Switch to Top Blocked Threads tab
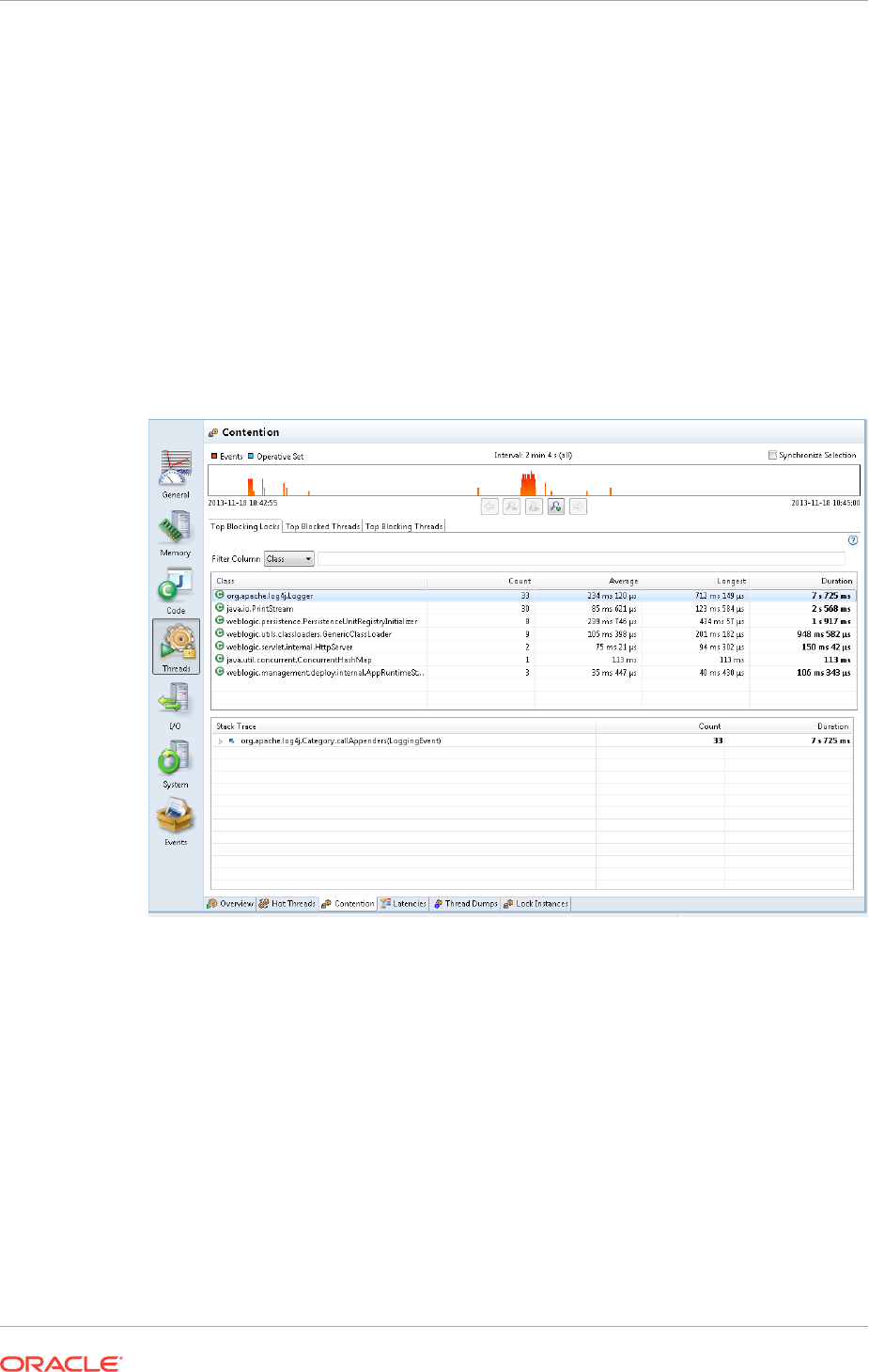Image resolution: width=869 pixels, height=1372 pixels. tap(322, 526)
